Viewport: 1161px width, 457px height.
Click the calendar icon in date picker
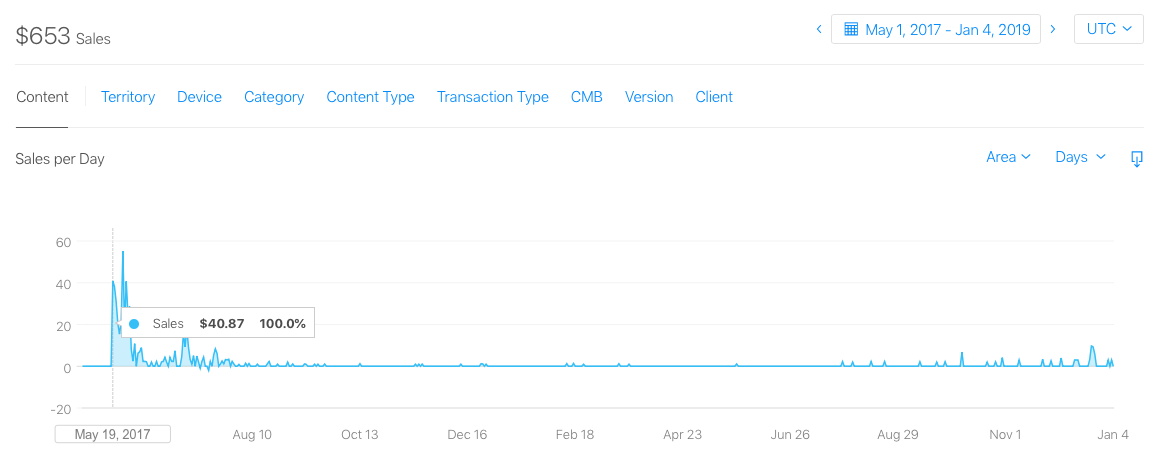tap(851, 29)
